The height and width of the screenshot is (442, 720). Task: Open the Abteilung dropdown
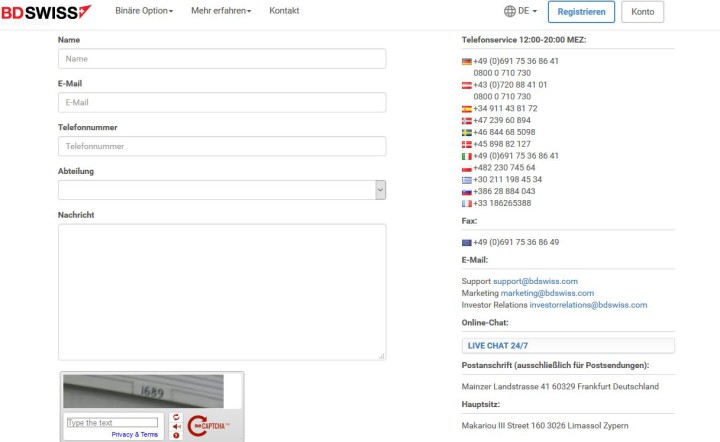[x=222, y=190]
